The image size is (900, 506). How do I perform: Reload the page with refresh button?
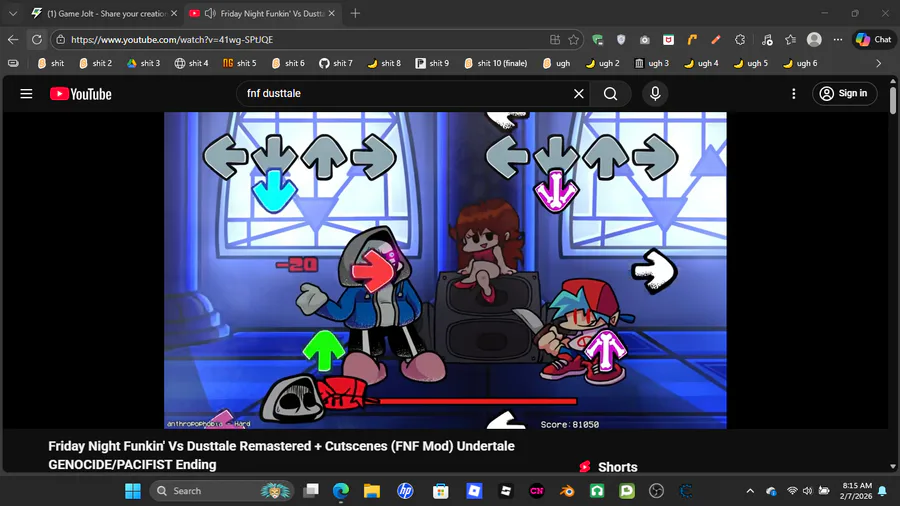[37, 40]
